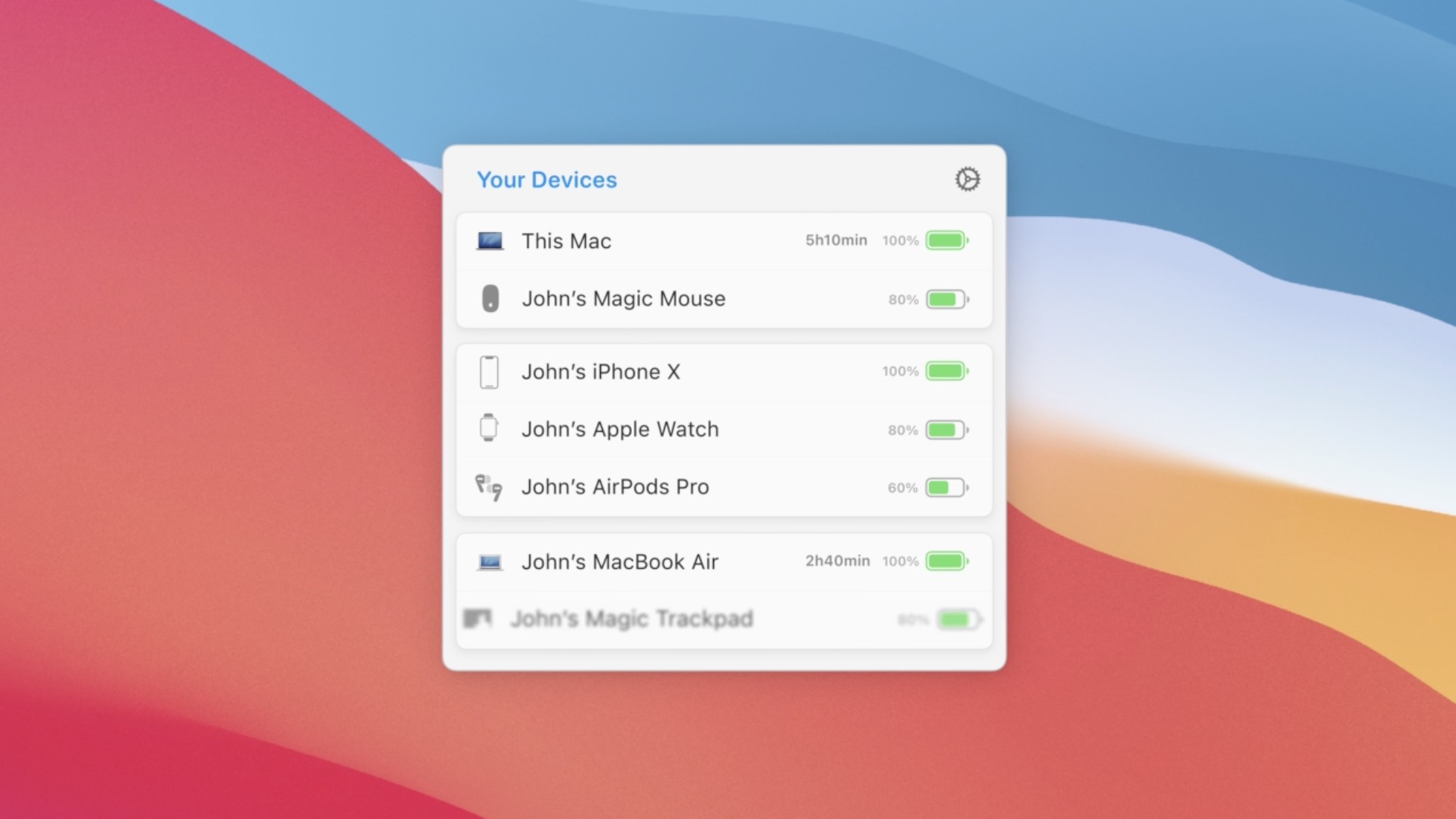Select the "John's iPhone X" name

click(601, 372)
